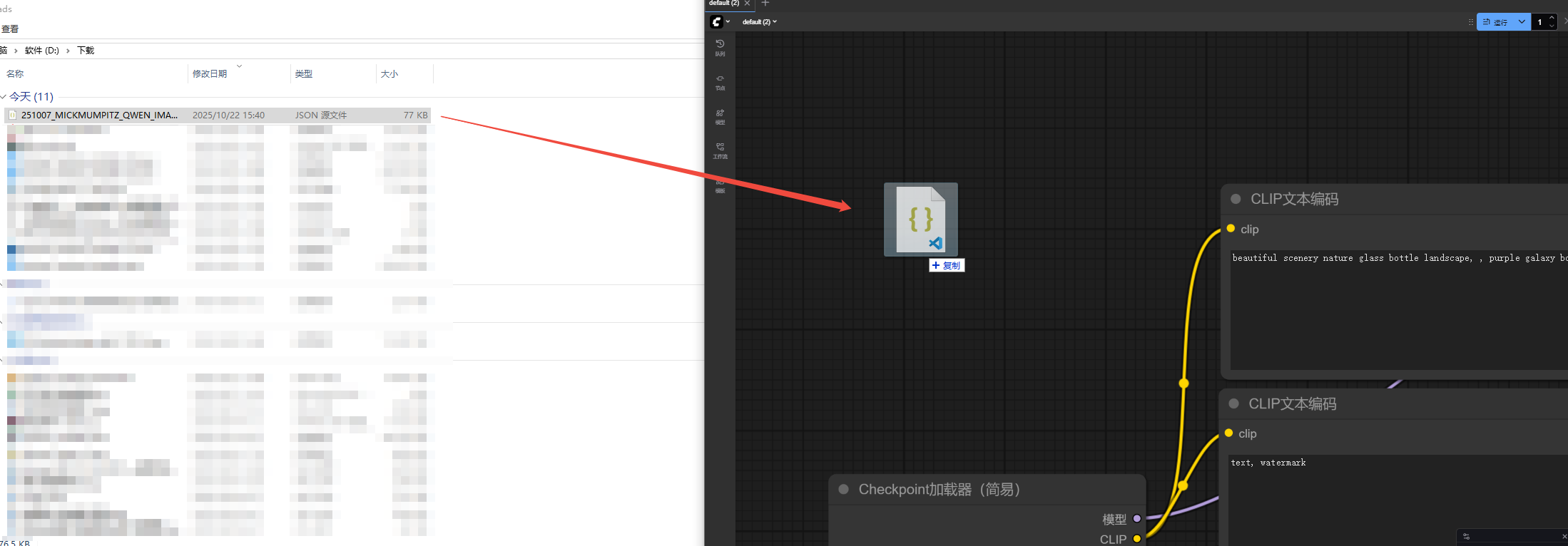The width and height of the screenshot is (1568, 546).
Task: Click the new workflow tab plus icon
Action: pyautogui.click(x=765, y=4)
